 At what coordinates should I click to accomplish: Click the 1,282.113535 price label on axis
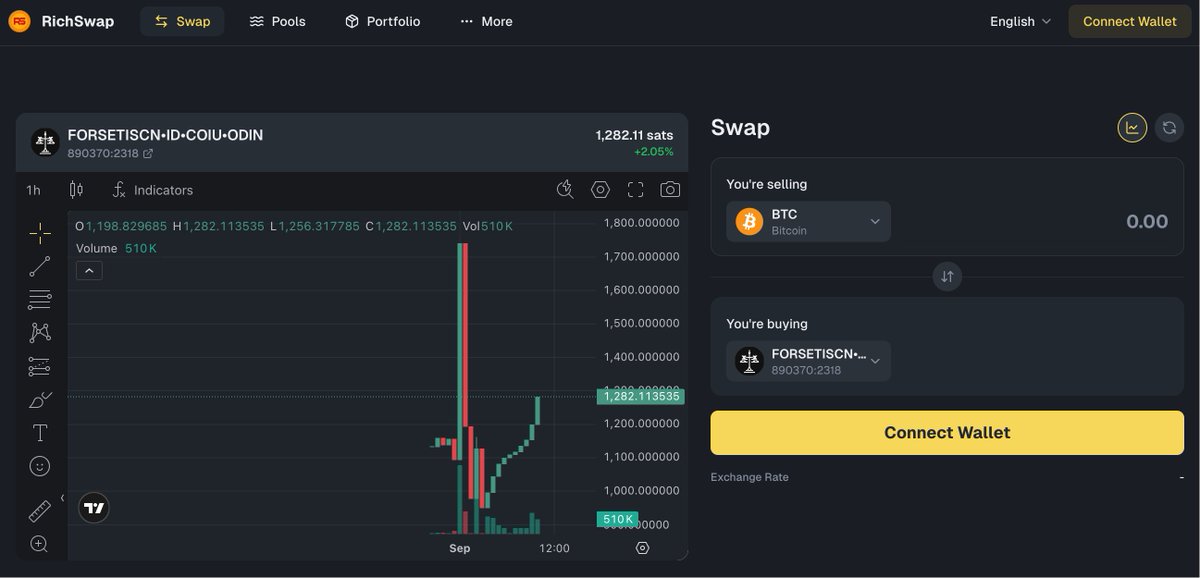click(x=641, y=396)
